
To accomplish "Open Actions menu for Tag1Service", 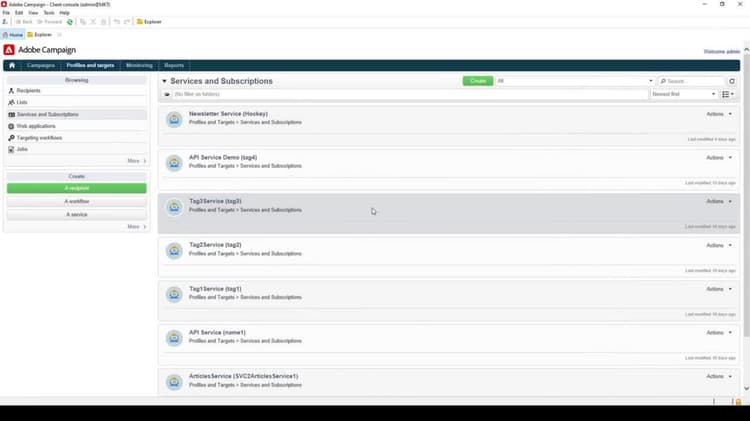I will click(x=719, y=289).
